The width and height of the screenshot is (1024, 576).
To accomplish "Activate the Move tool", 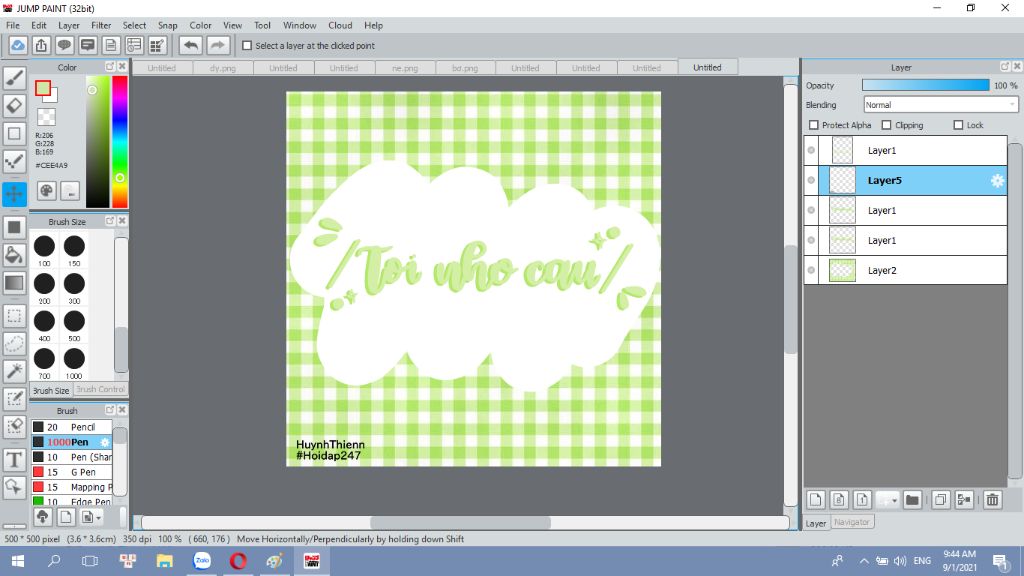I will coord(14,194).
